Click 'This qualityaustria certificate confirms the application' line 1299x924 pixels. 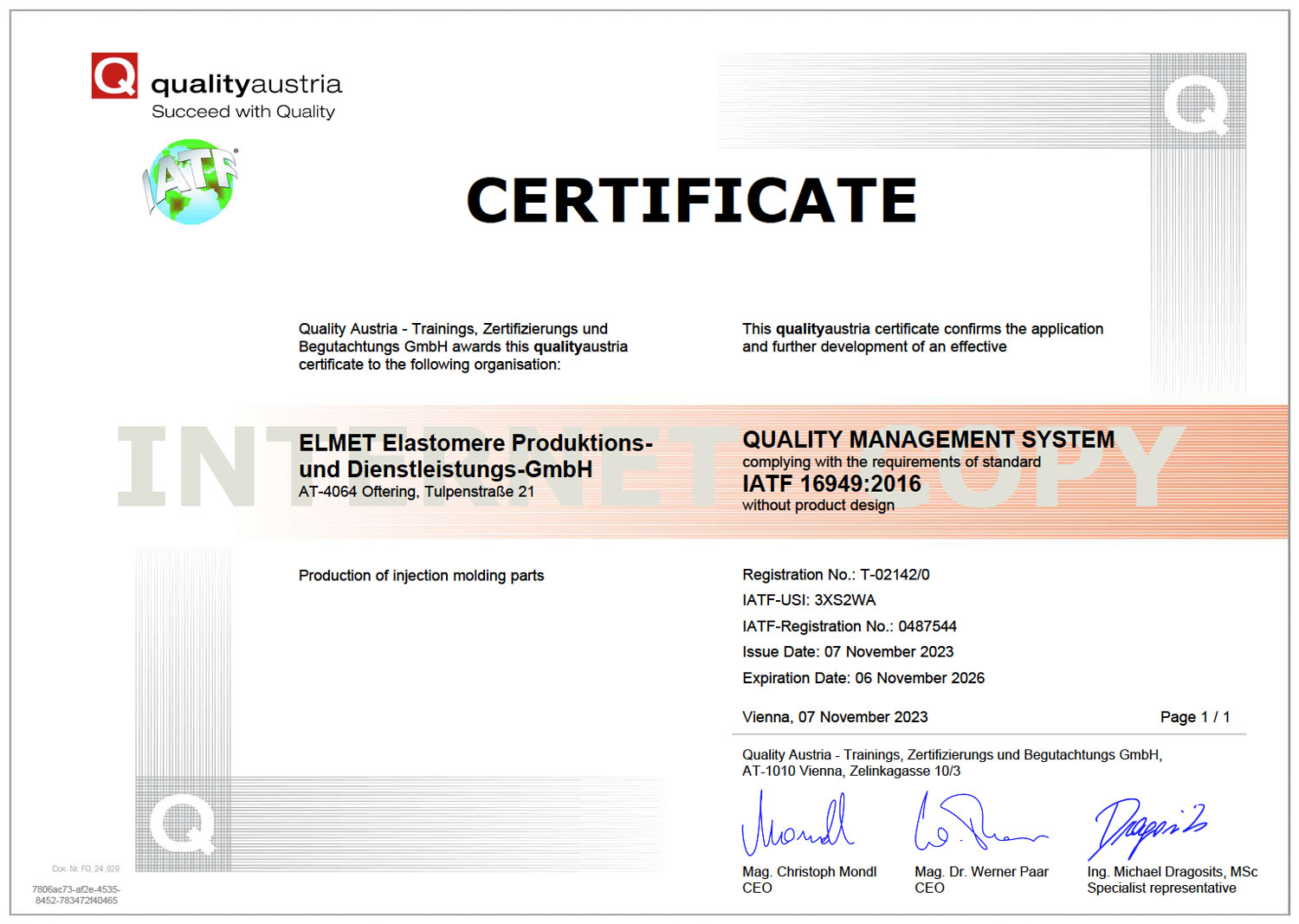click(922, 329)
